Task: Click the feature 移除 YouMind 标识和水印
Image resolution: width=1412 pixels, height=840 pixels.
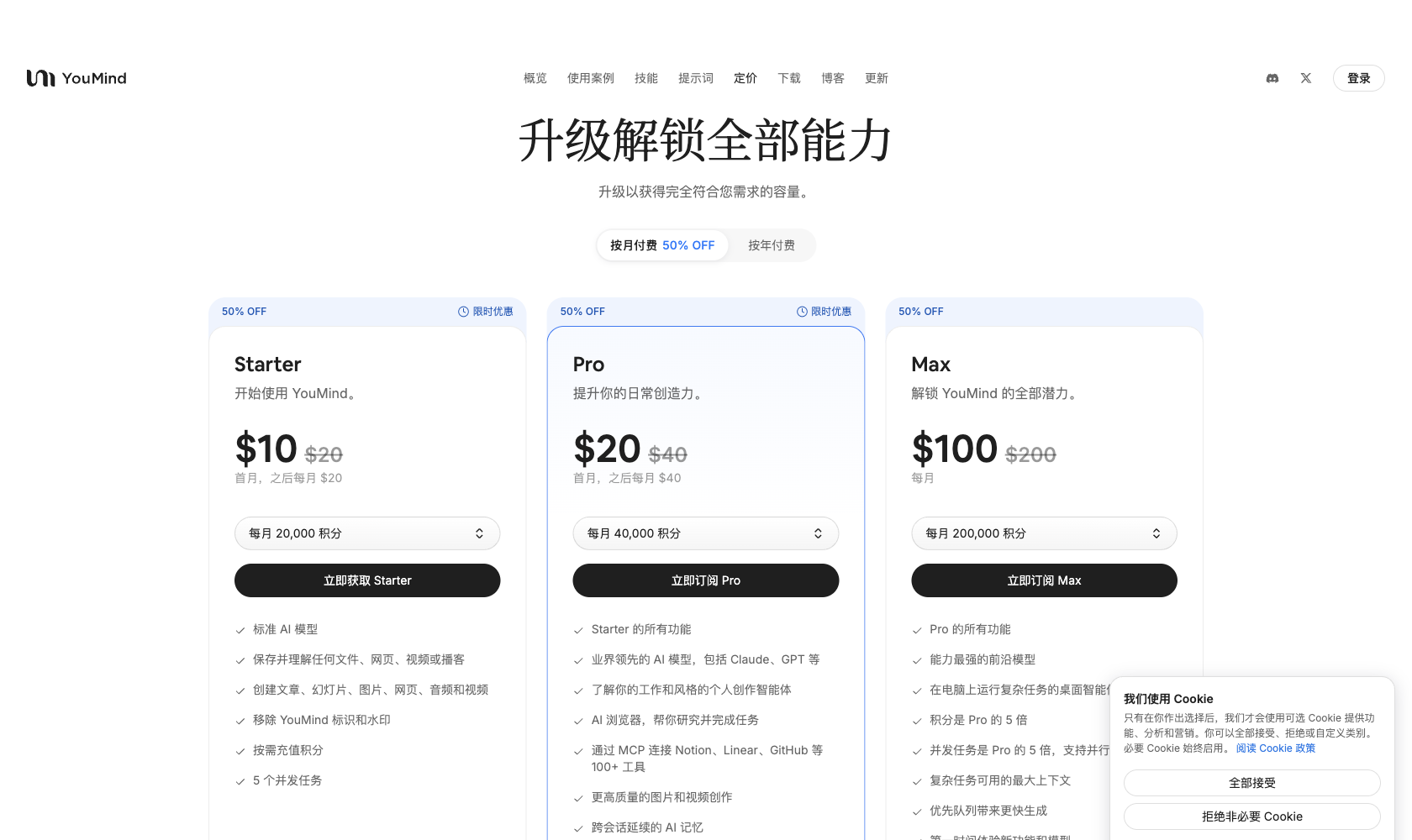Action: pos(322,720)
